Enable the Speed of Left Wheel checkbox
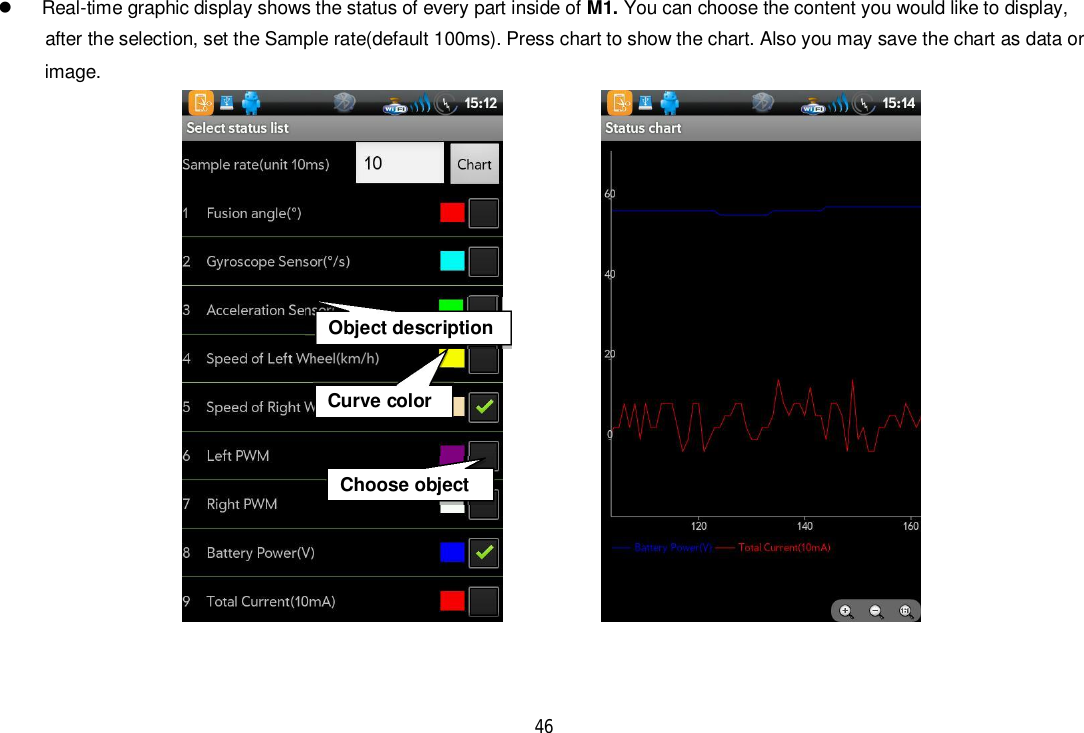Viewport: 1084px width, 733px height. point(484,360)
